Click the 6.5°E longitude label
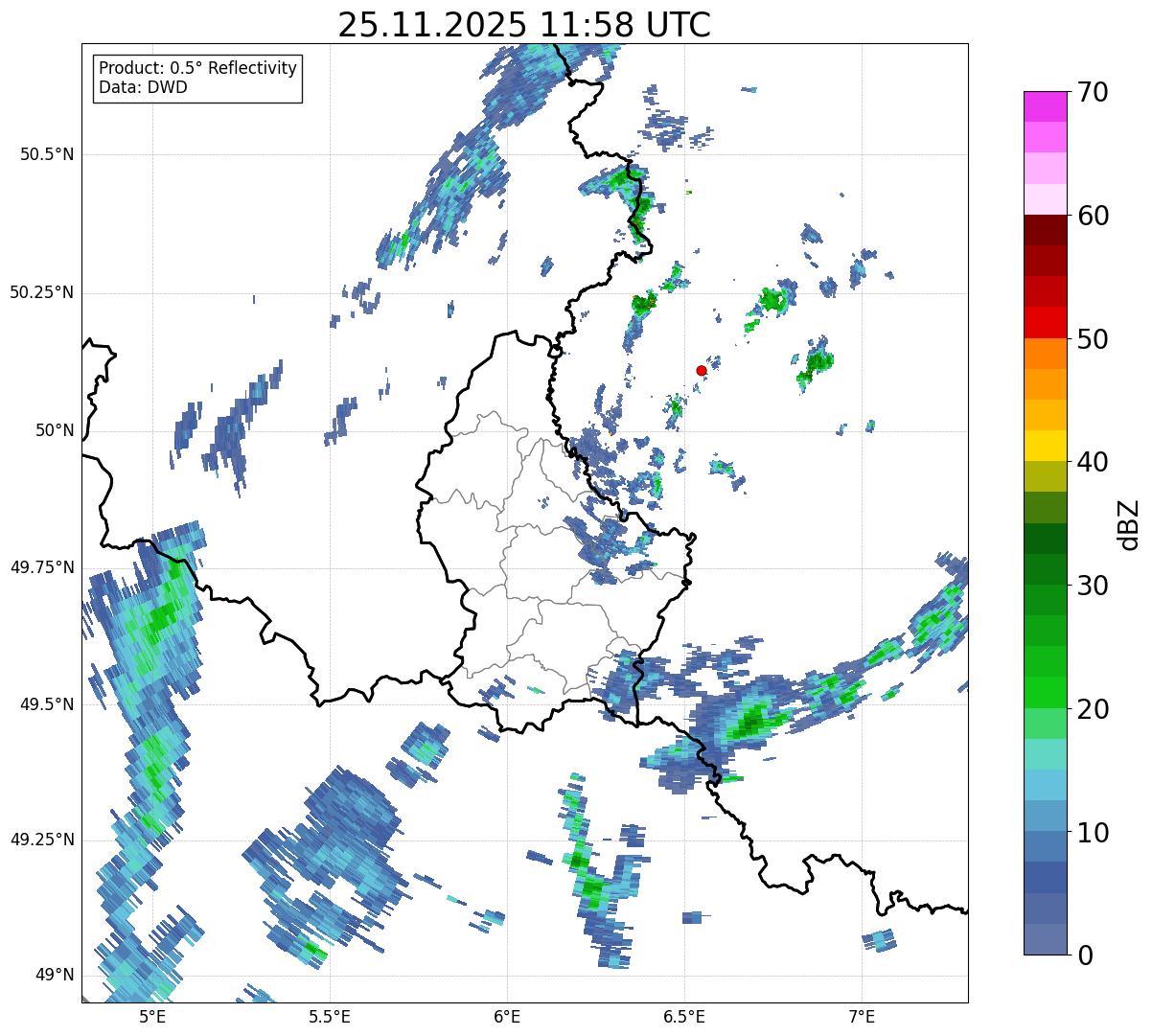1152x1036 pixels. pos(685,1017)
